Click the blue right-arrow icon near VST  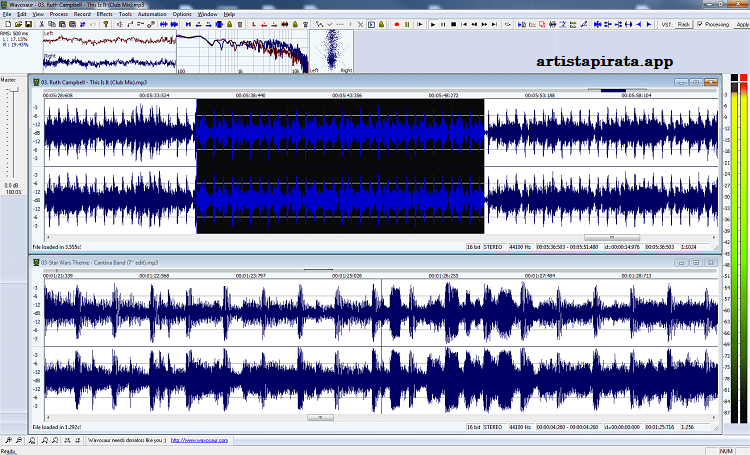[x=649, y=24]
